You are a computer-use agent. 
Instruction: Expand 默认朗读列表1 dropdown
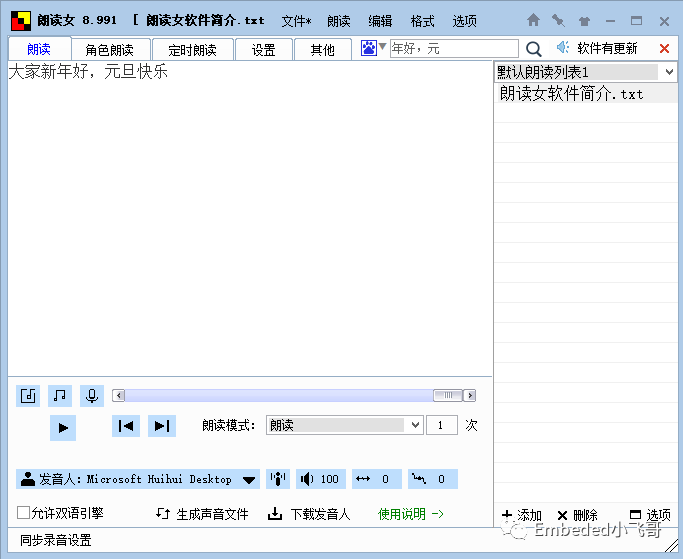669,72
